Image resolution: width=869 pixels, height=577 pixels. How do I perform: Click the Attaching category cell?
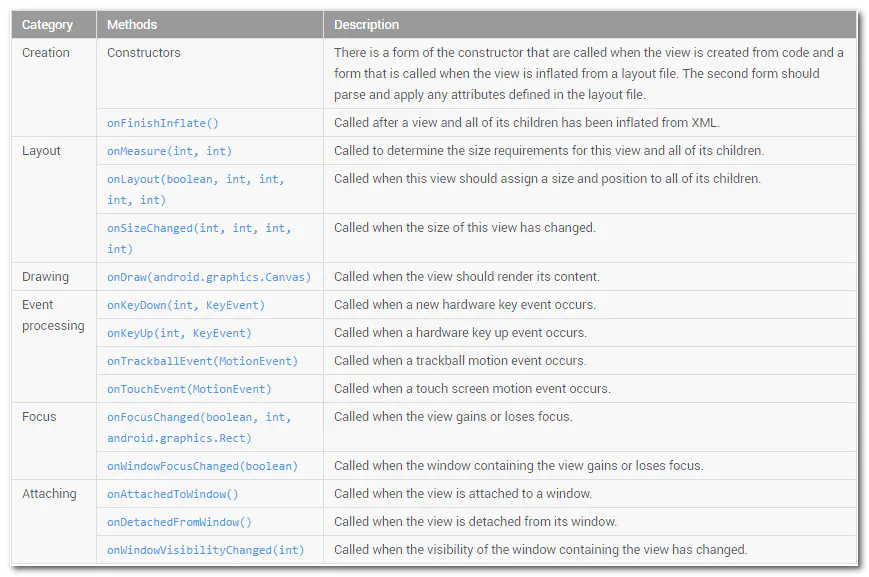[x=49, y=494]
